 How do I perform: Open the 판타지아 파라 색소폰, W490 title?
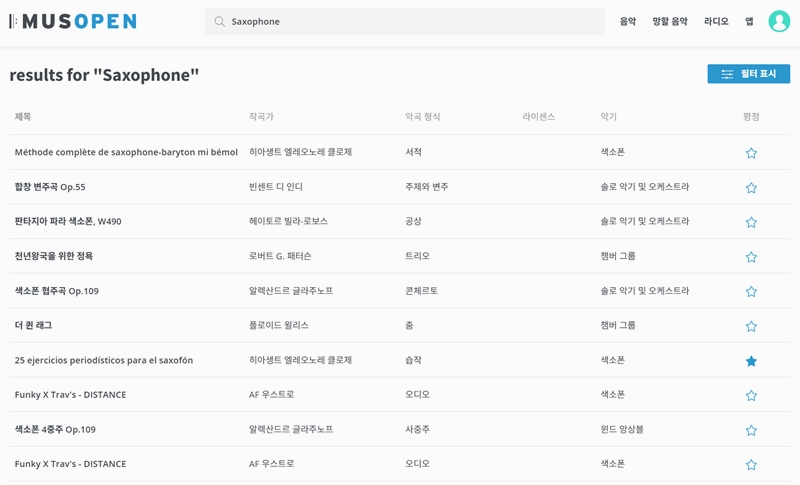click(x=68, y=221)
